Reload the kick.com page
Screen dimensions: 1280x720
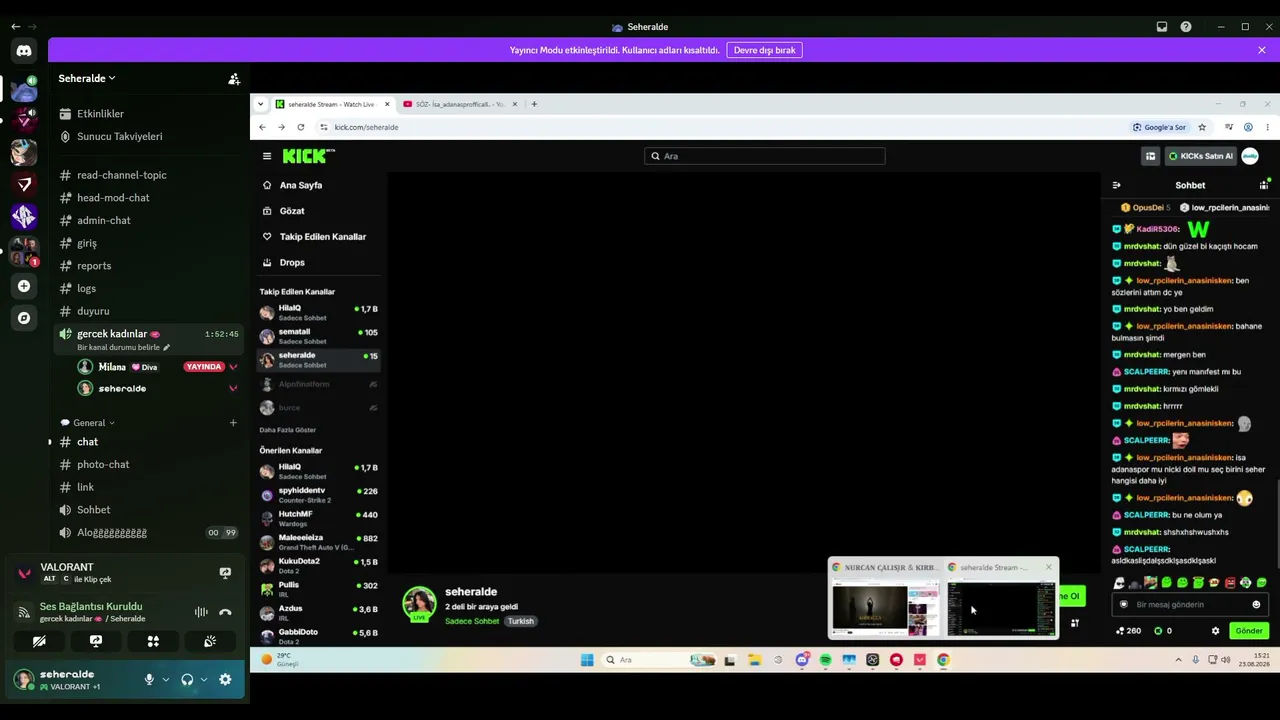[x=300, y=127]
